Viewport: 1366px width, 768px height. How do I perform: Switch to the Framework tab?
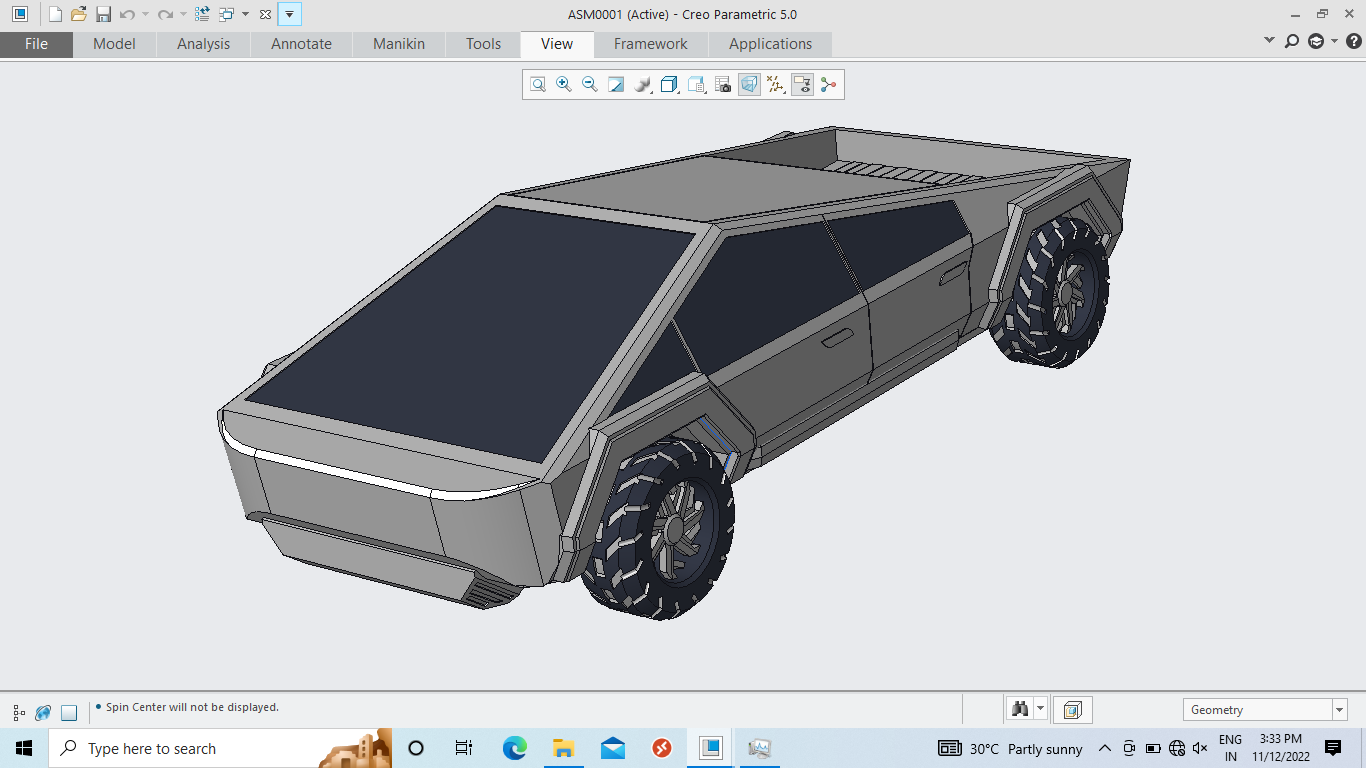(x=650, y=44)
